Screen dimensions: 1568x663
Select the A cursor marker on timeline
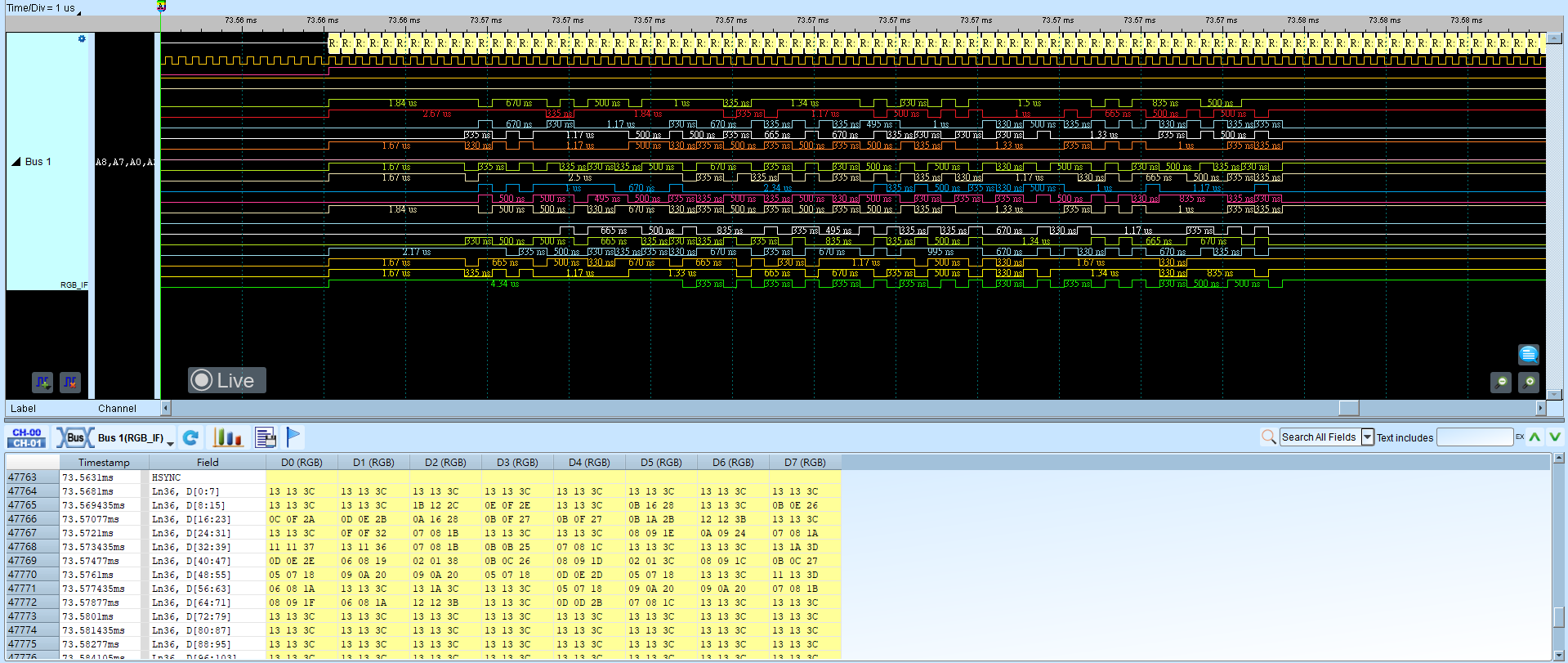coord(161,6)
